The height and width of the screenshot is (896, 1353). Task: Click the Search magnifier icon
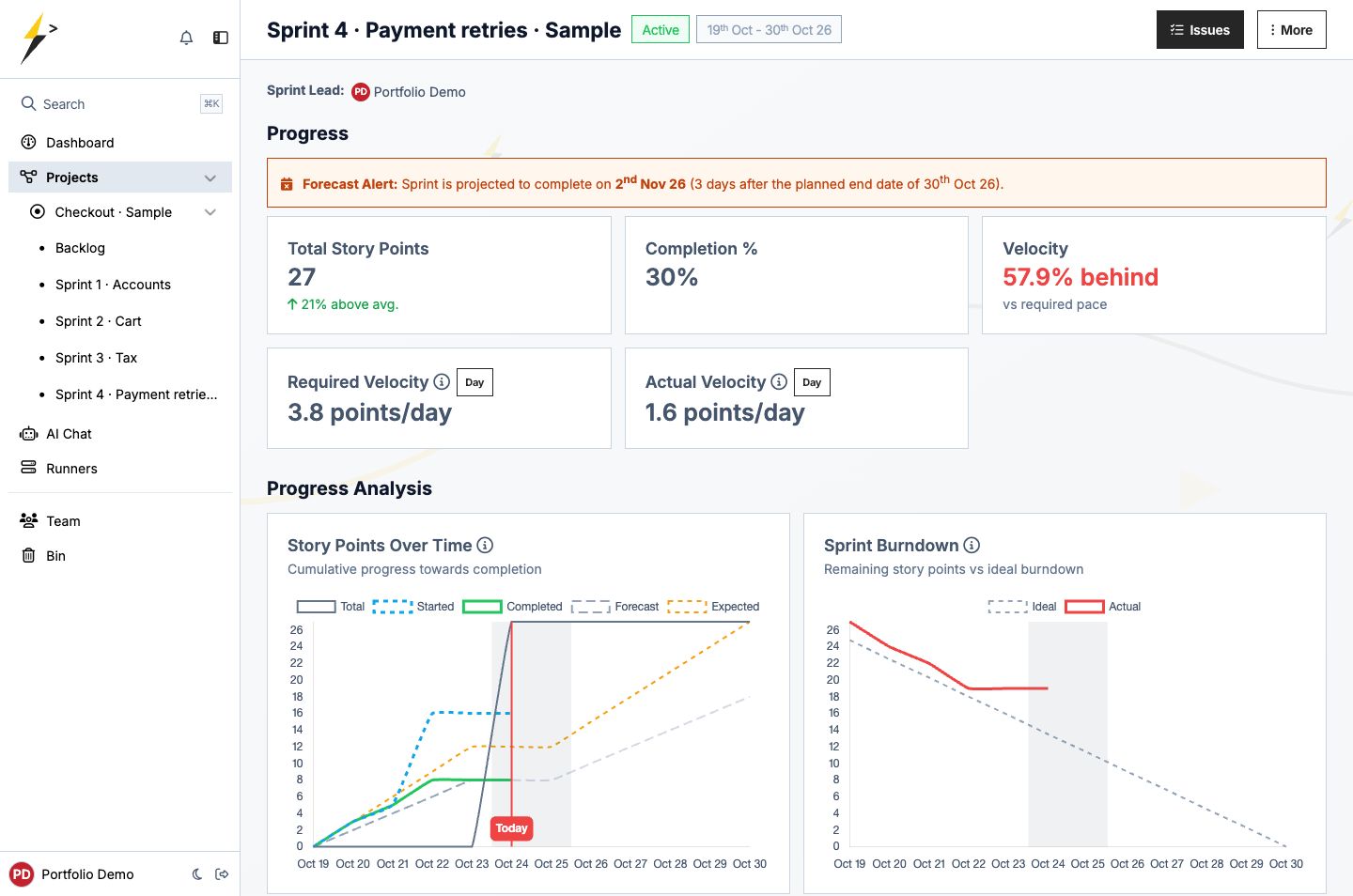(29, 103)
